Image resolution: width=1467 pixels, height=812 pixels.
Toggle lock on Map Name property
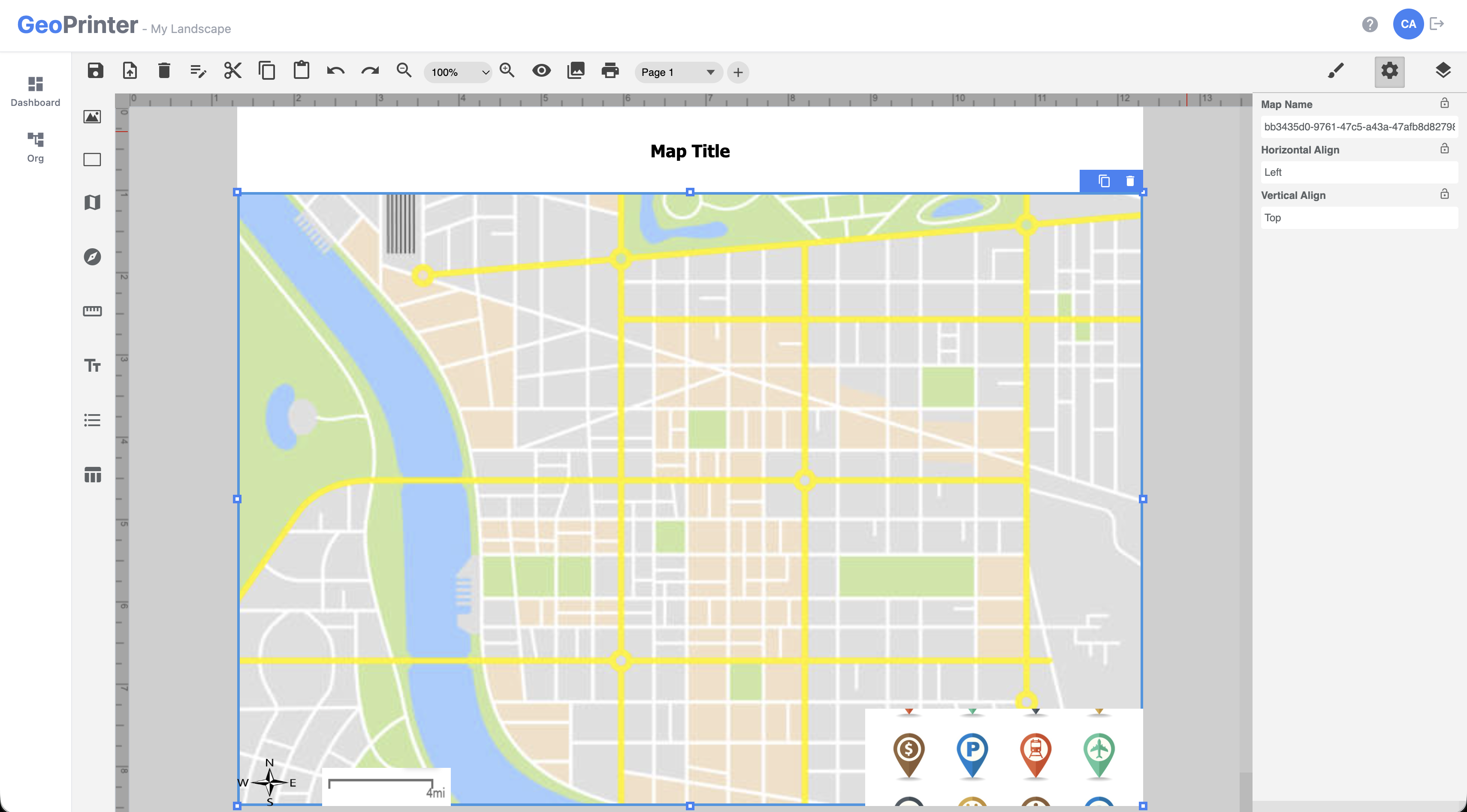click(1444, 103)
